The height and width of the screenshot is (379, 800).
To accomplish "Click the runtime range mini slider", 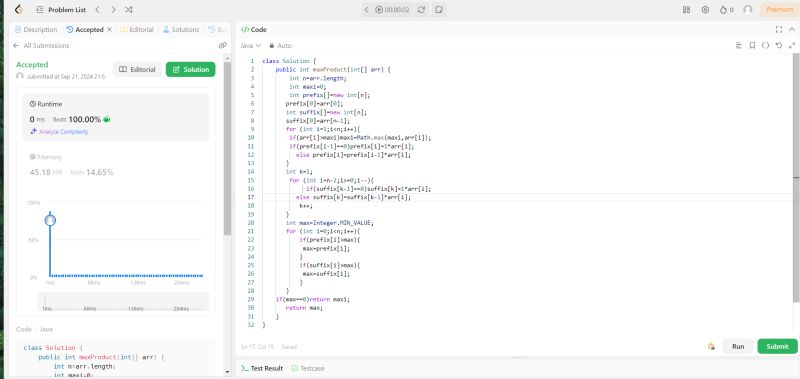I will point(123,301).
